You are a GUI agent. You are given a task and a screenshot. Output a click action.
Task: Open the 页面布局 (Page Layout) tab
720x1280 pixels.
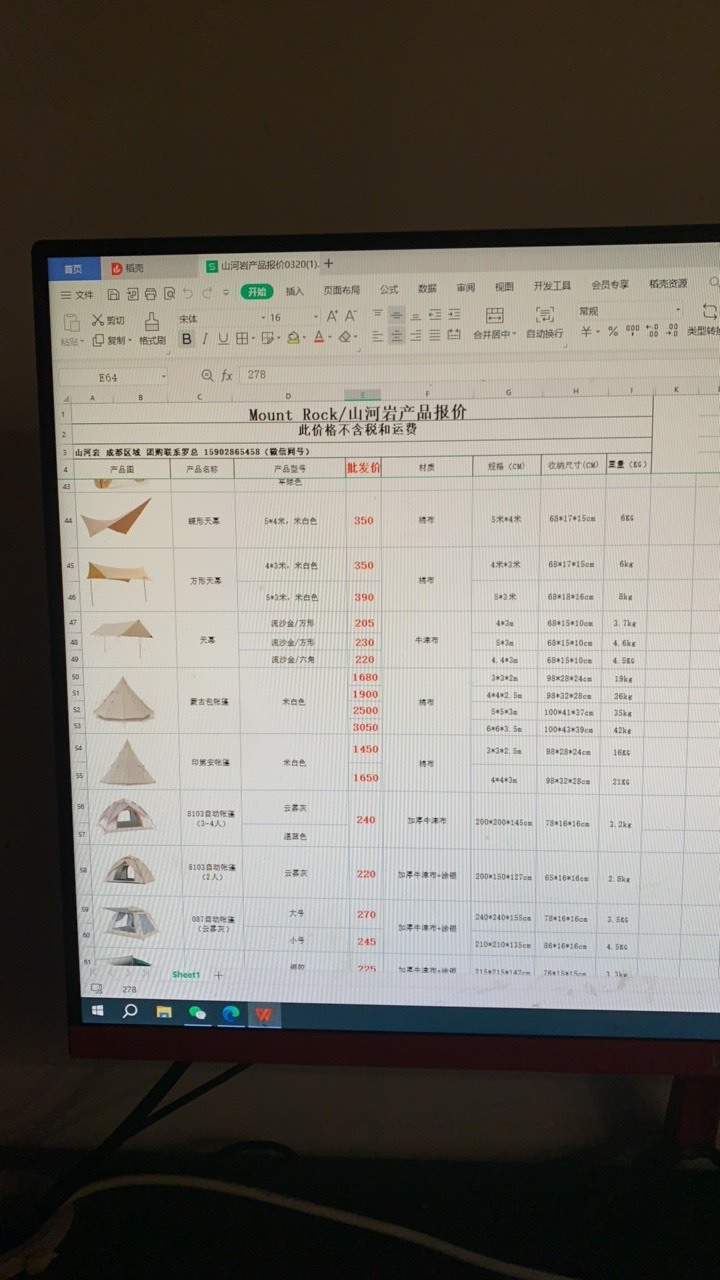click(341, 291)
